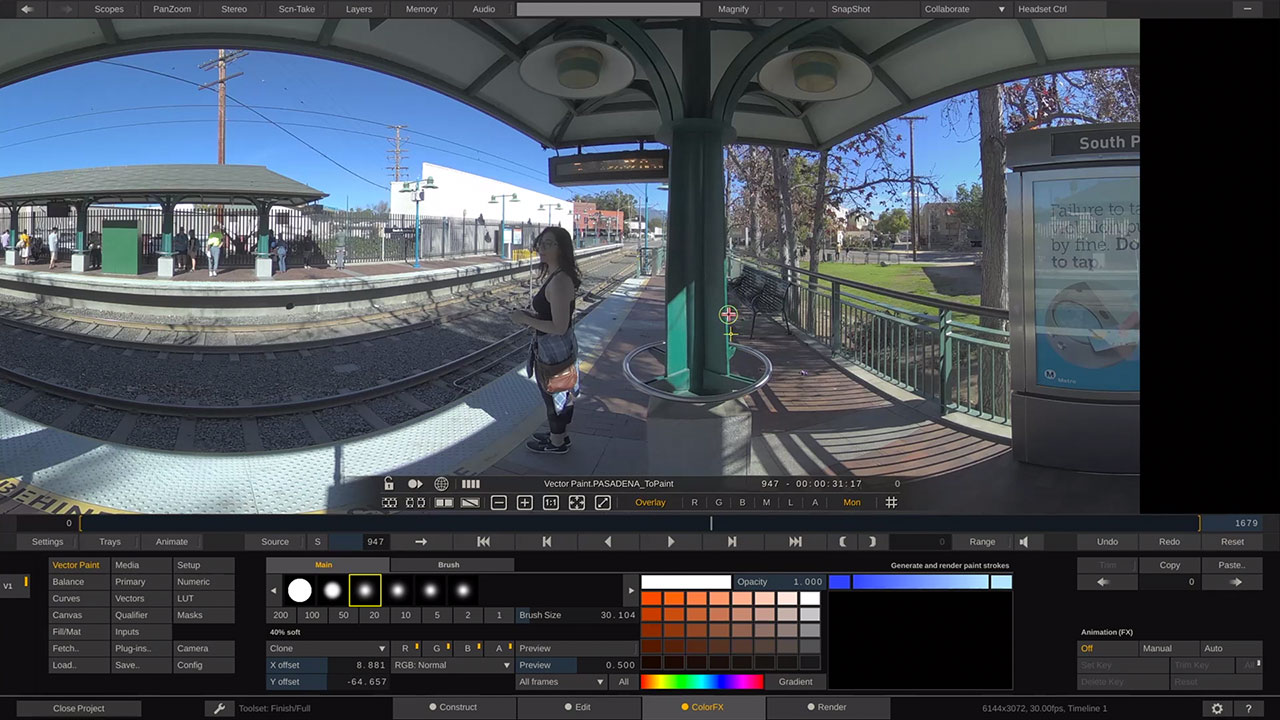1280x720 pixels.
Task: Click the fit-to-window icon in the viewer toolbar
Action: pyautogui.click(x=577, y=503)
